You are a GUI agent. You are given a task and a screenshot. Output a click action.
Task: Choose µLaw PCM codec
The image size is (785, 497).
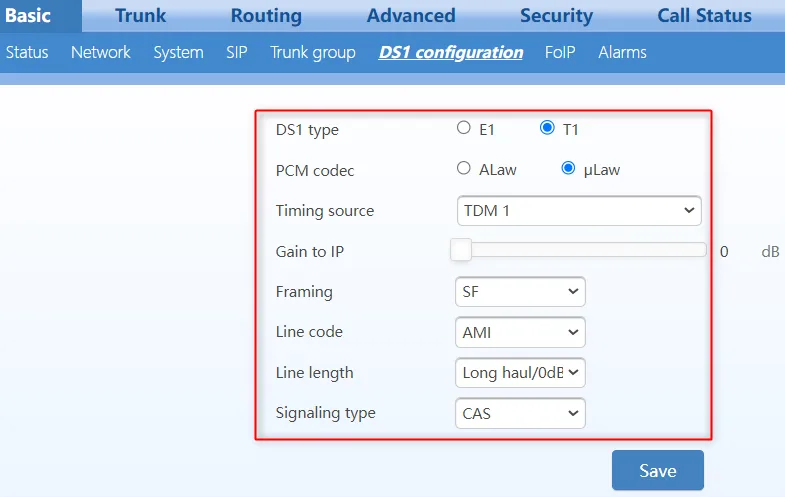click(x=568, y=168)
